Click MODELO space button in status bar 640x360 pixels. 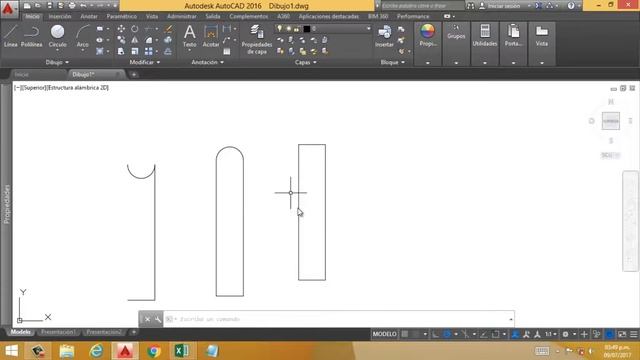click(384, 334)
